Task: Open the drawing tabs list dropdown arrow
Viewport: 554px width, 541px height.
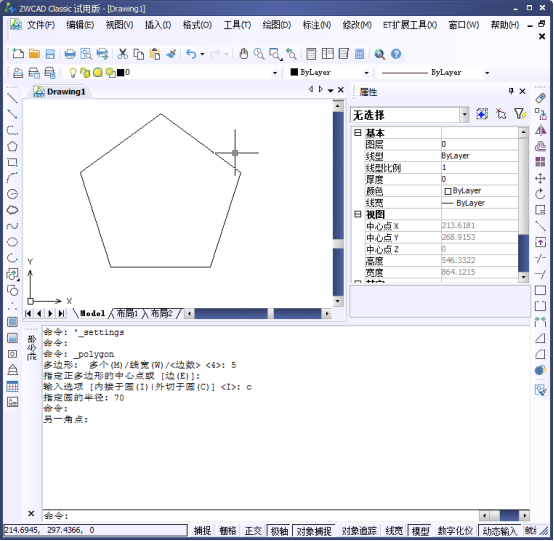Action: click(330, 90)
